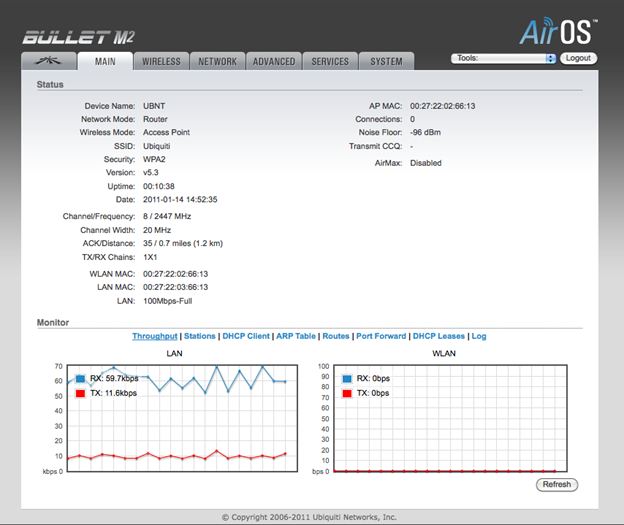624x525 pixels.
Task: Show the Routes monitor
Action: tap(336, 336)
